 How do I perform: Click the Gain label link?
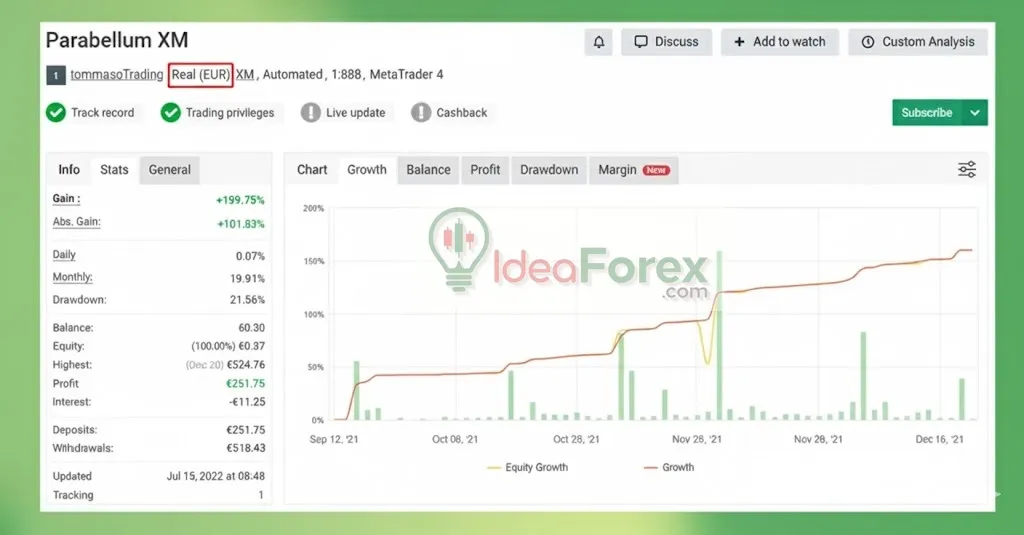[x=66, y=199]
